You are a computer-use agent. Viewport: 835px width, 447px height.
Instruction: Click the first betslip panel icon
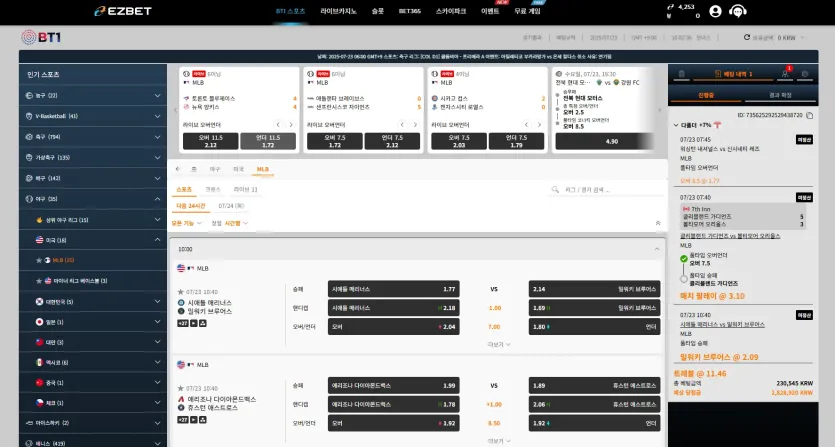[682, 74]
